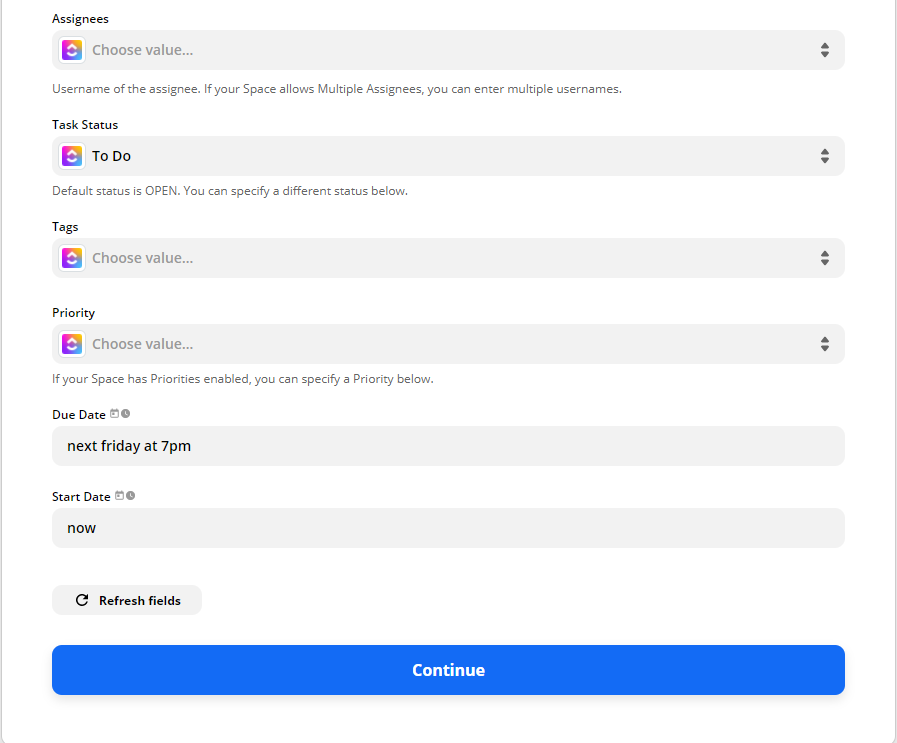Click the refresh arrow icon
The width and height of the screenshot is (897, 743).
coord(82,600)
